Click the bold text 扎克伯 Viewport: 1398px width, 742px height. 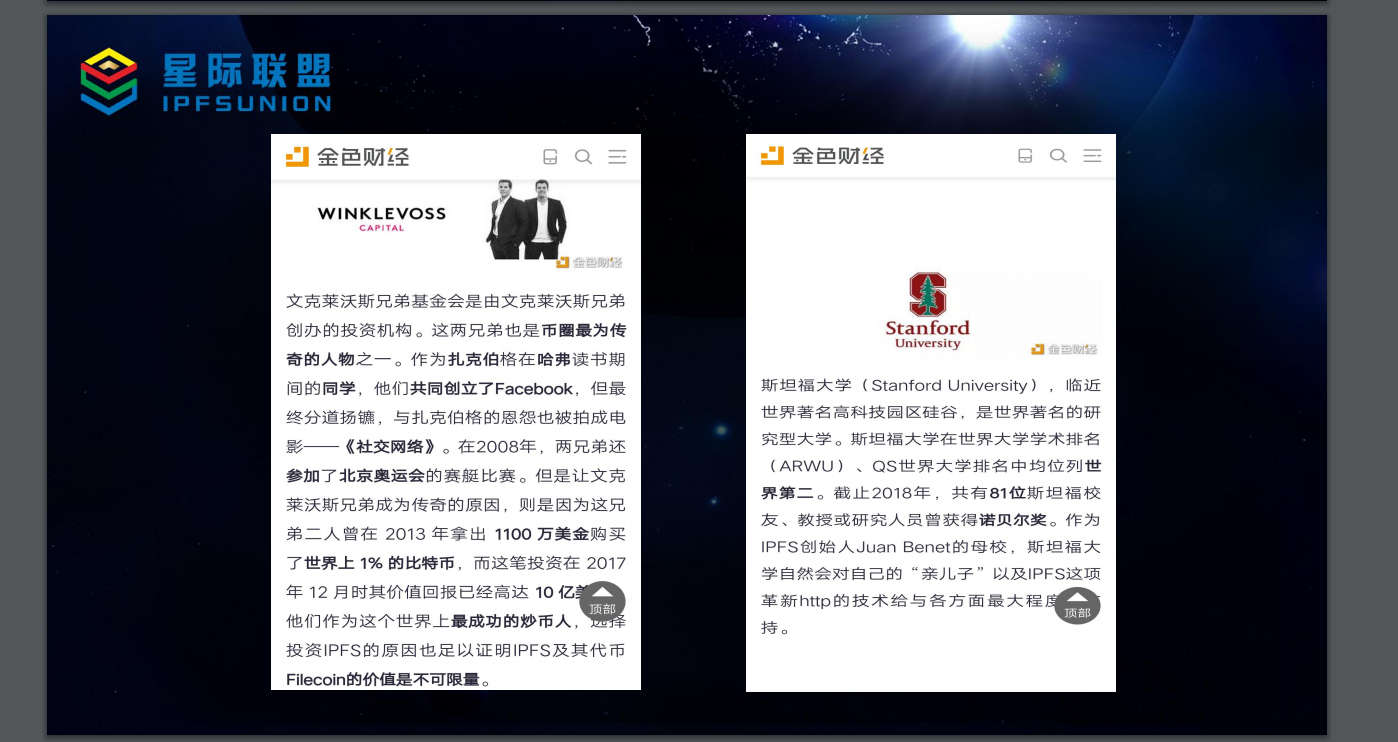click(x=473, y=360)
